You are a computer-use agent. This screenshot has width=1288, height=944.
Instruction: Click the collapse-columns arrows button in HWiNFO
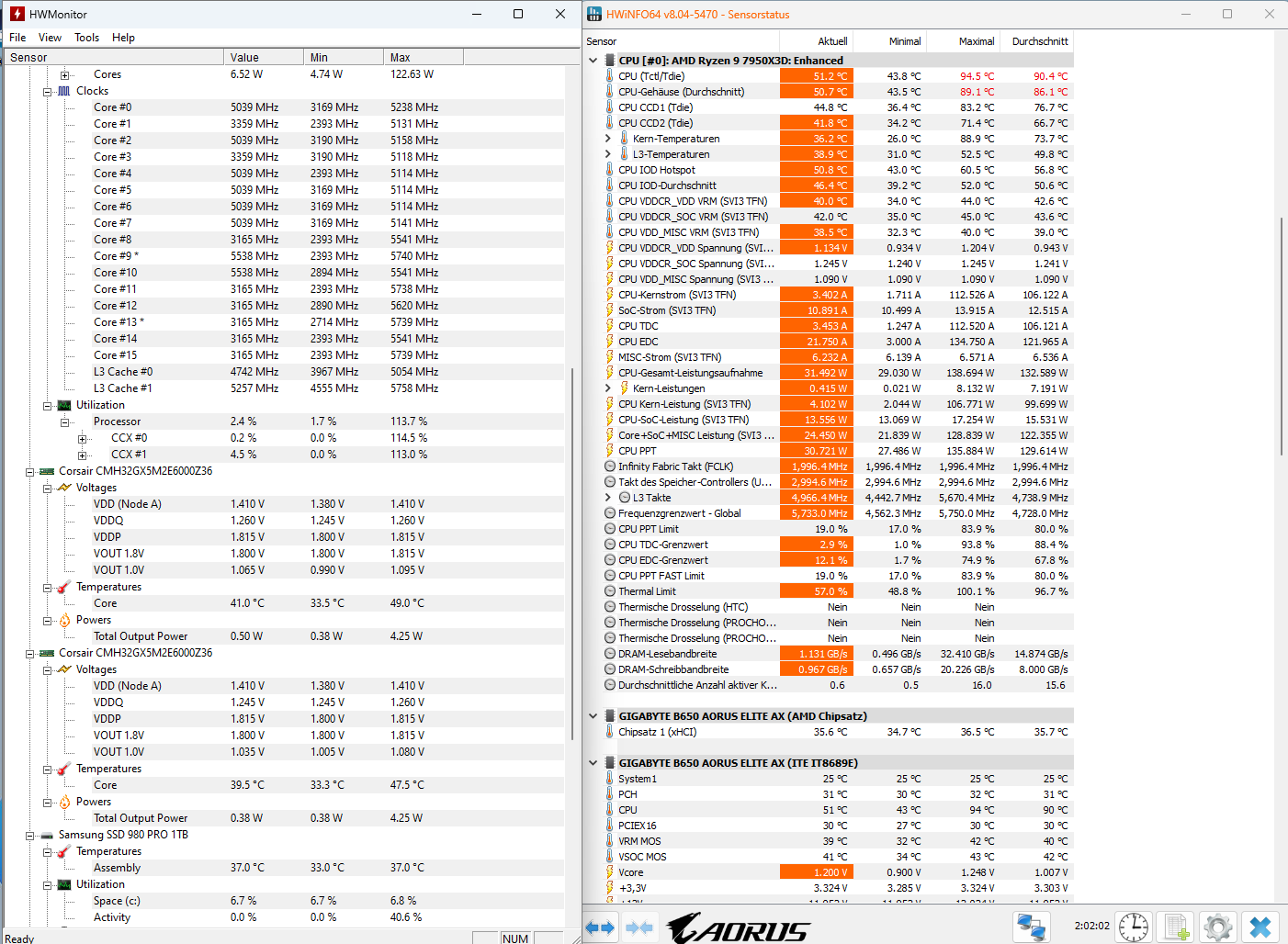coord(639,927)
